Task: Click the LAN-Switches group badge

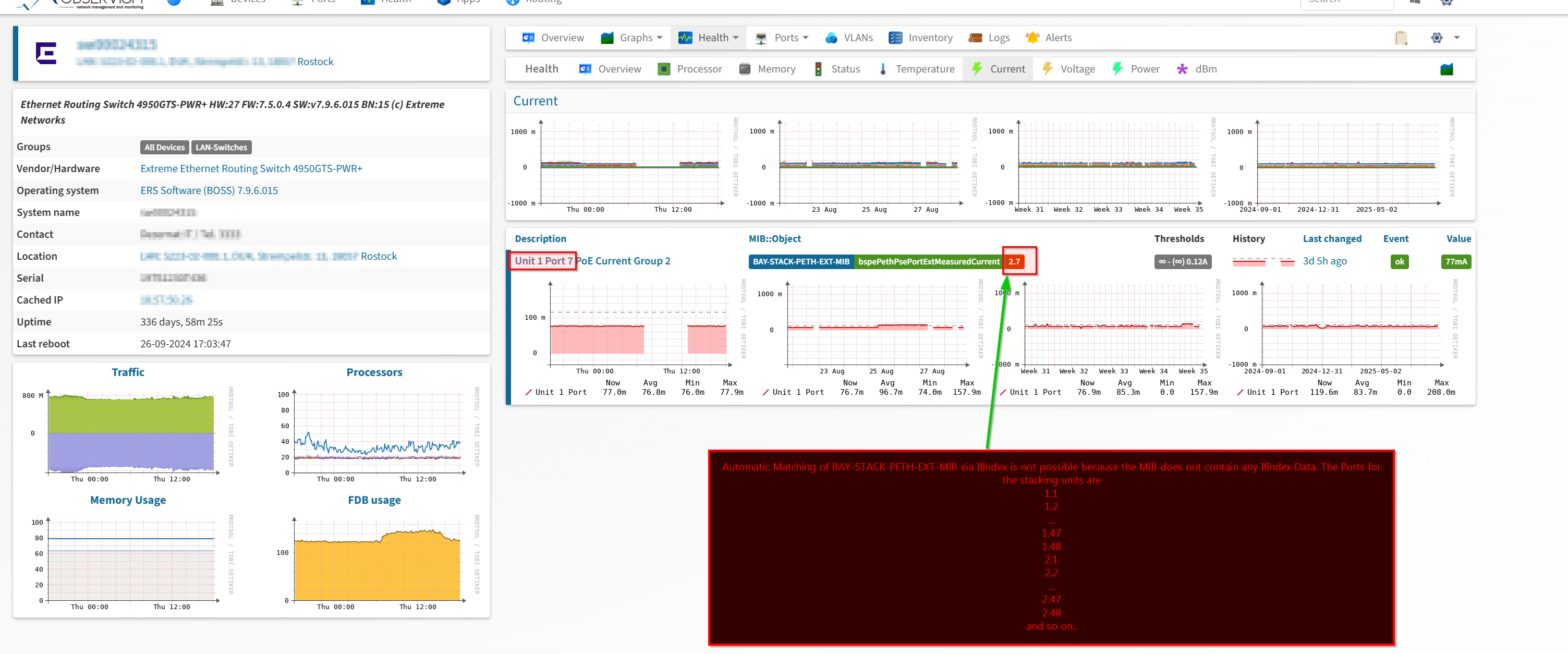Action: 221,148
